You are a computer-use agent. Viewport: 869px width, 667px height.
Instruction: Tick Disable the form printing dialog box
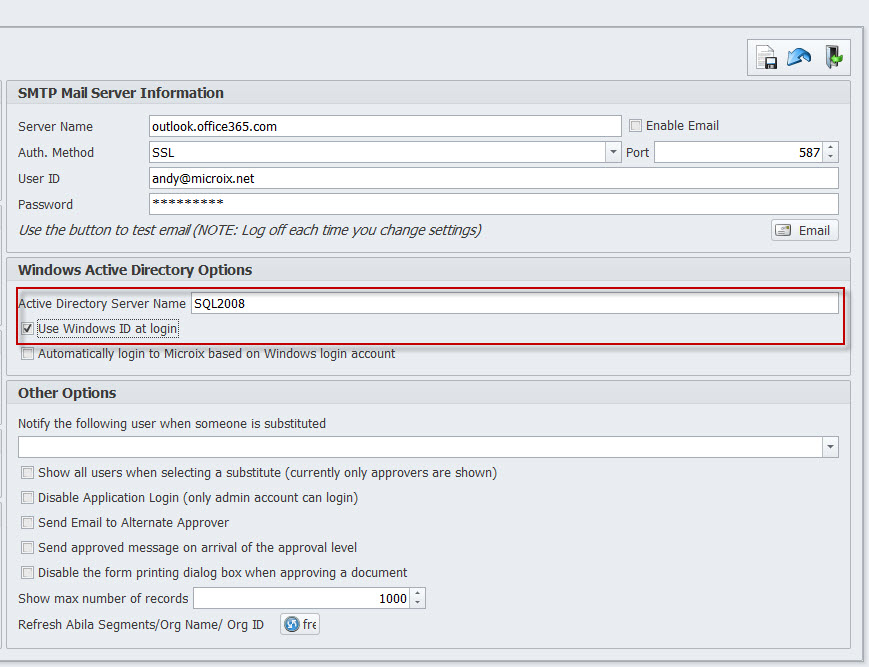28,573
